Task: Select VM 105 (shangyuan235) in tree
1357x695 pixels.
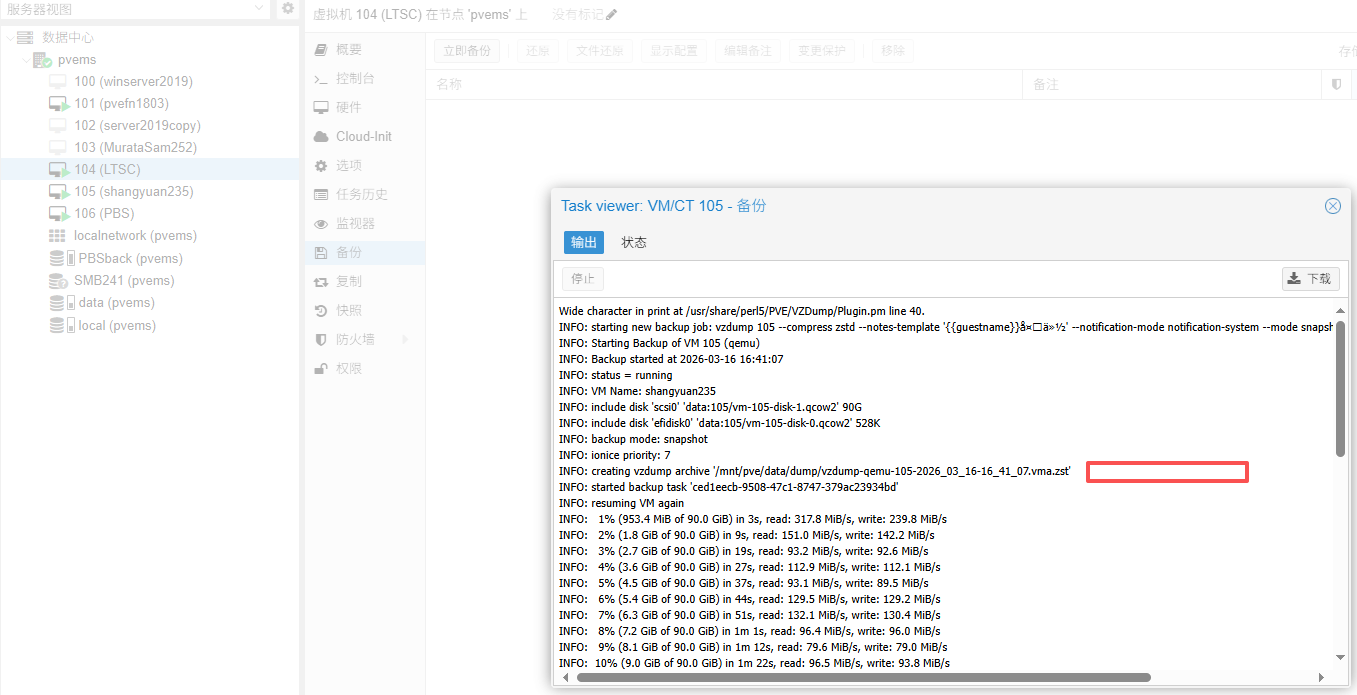Action: pos(133,192)
